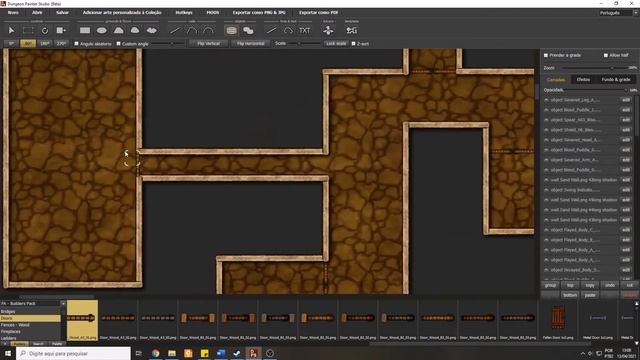The width and height of the screenshot is (640, 360).
Task: Set rotation to 90 degrees
Action: [x=28, y=43]
